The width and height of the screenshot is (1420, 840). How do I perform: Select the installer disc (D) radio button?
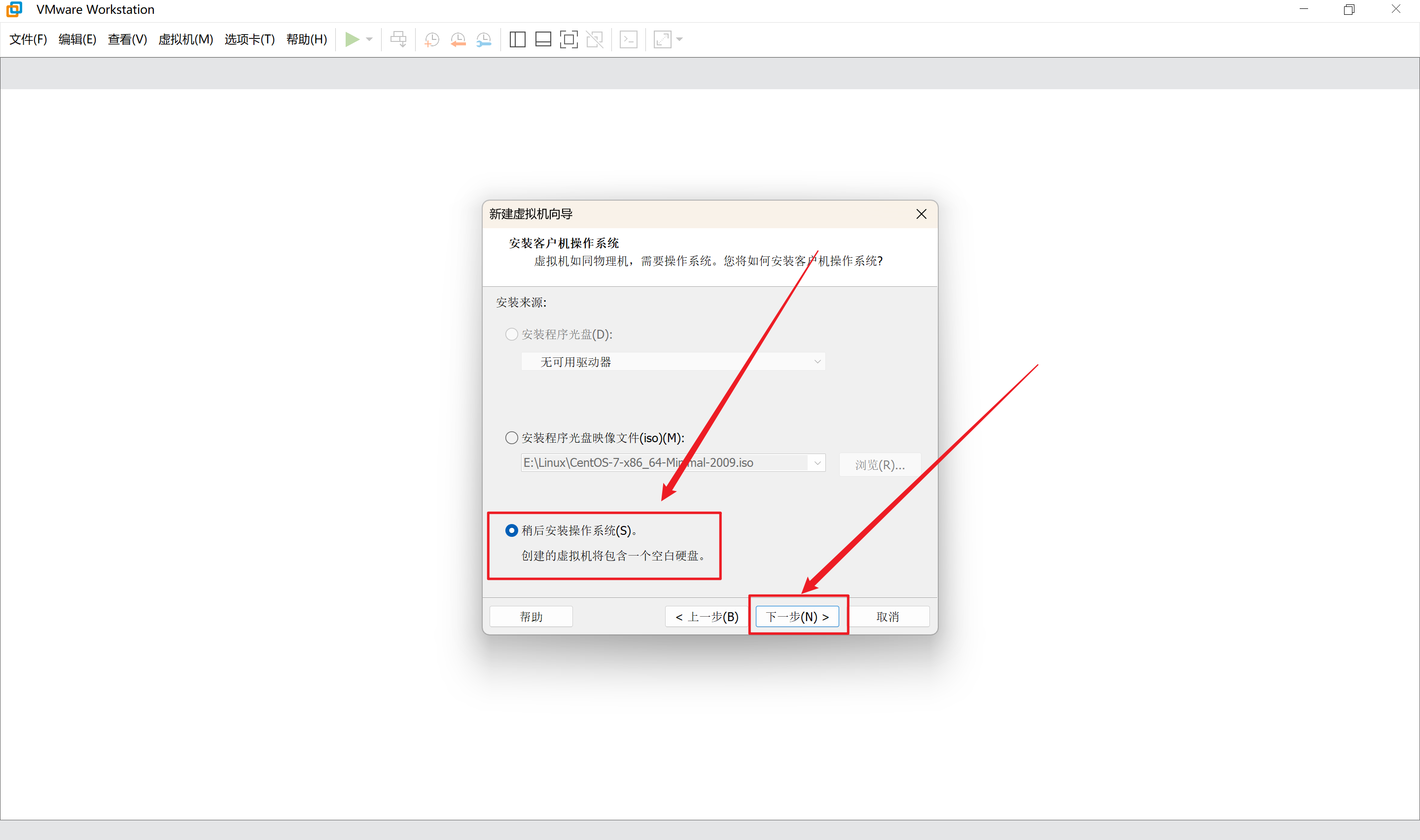[x=512, y=334]
